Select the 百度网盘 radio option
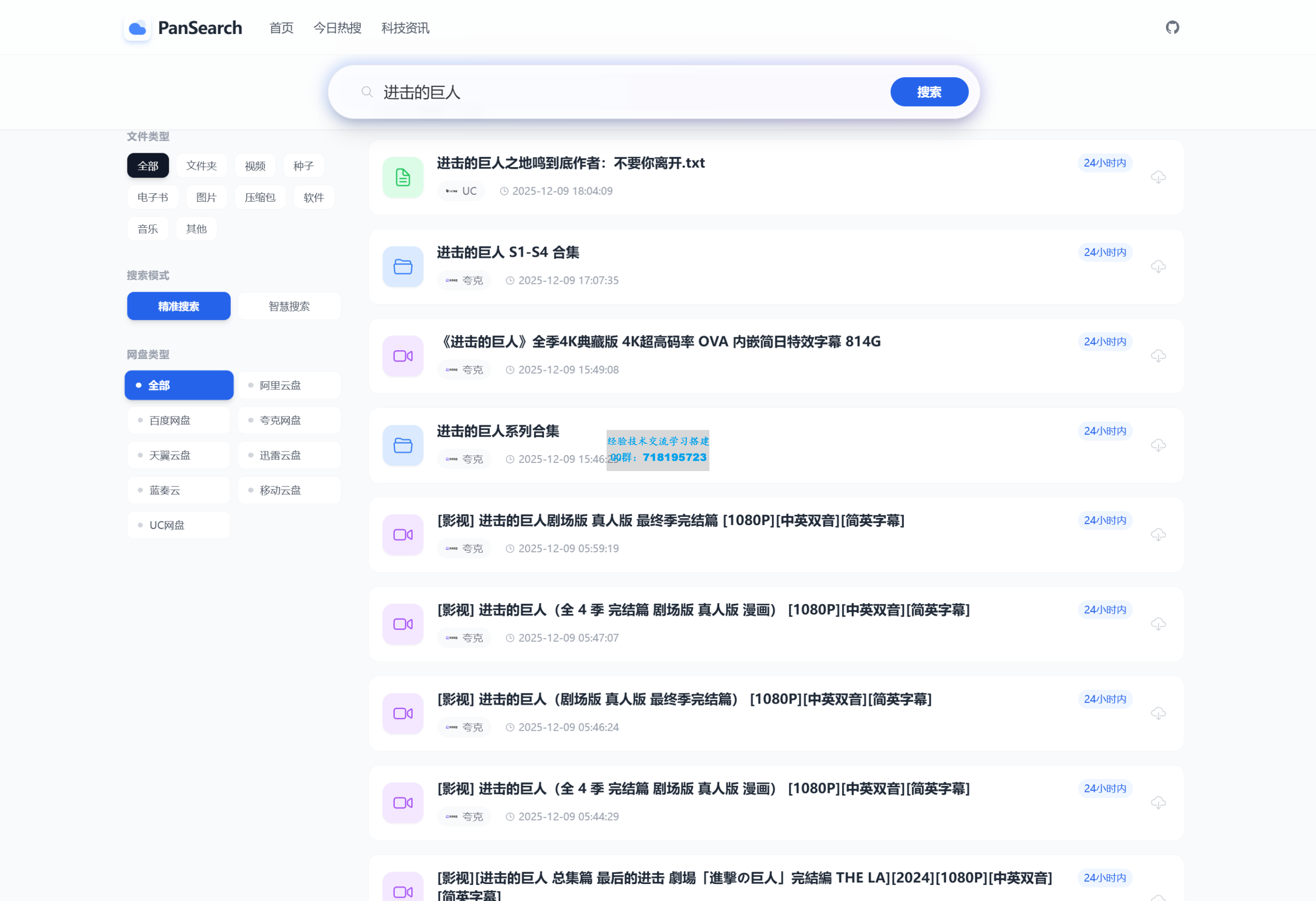This screenshot has width=1316, height=901. (x=178, y=420)
